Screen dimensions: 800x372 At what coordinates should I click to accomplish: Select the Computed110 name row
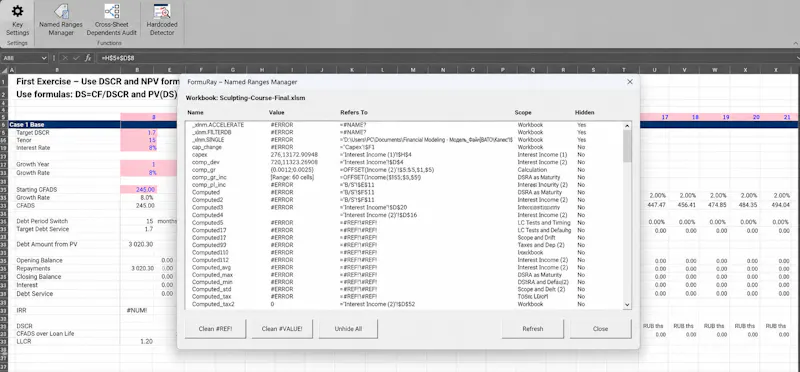click(x=404, y=252)
